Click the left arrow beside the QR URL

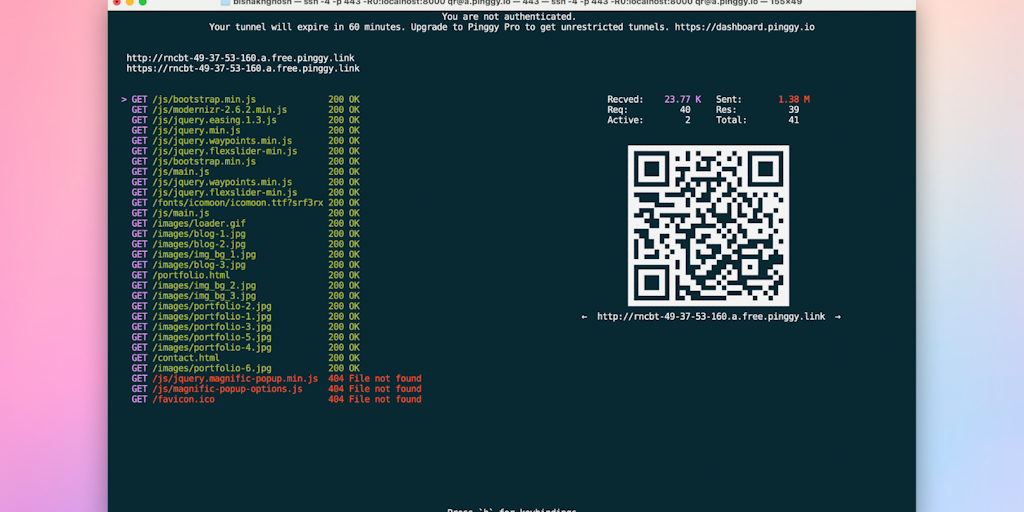[584, 317]
